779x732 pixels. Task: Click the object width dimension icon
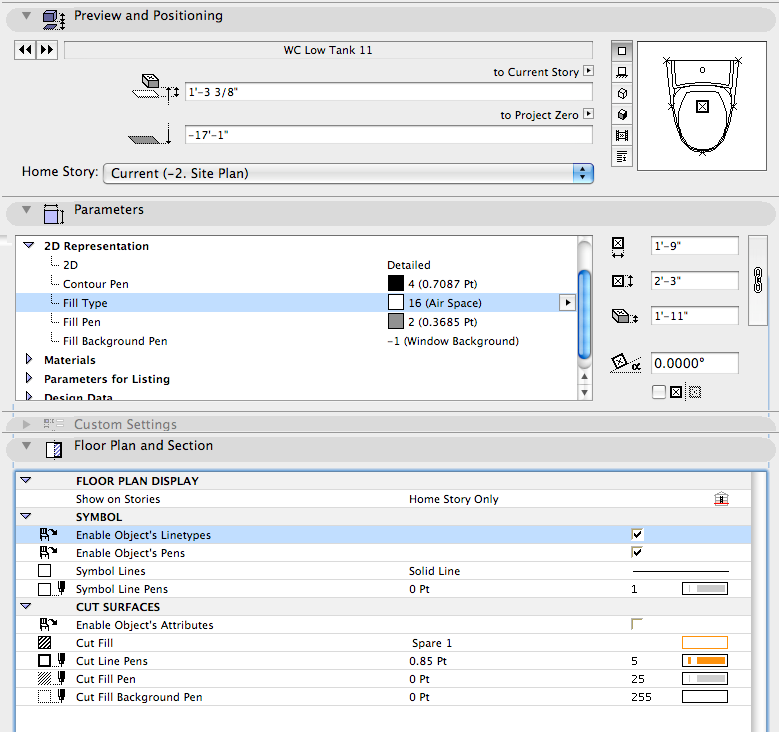coord(618,247)
